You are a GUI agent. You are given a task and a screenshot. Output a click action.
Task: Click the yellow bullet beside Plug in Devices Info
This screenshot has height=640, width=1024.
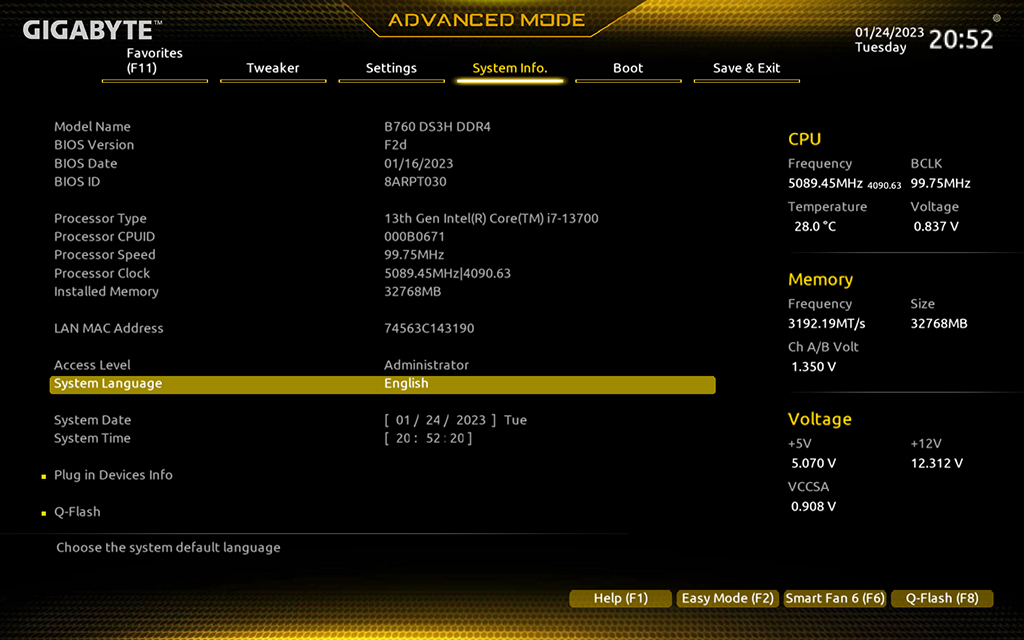pyautogui.click(x=44, y=477)
